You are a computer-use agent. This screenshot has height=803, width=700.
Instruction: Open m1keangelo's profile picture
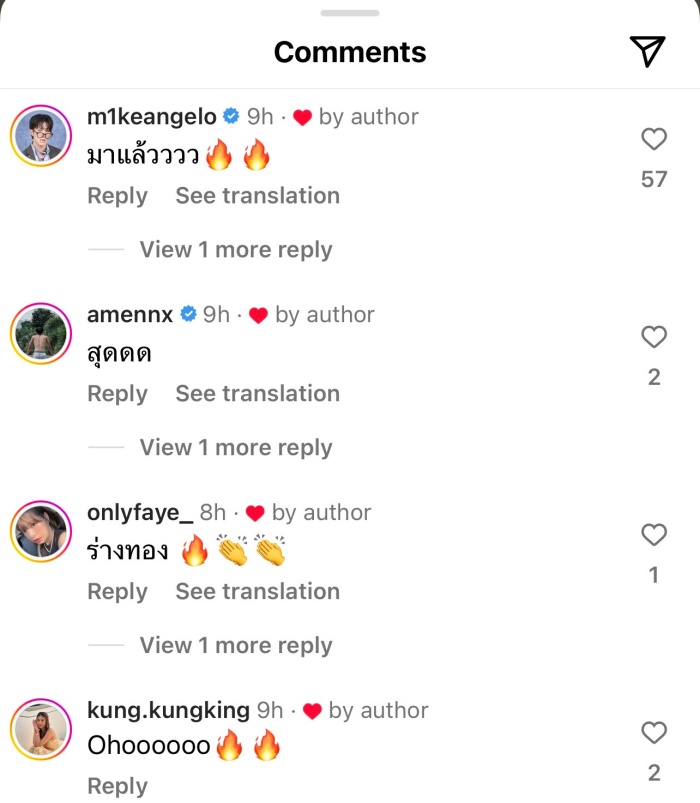(41, 135)
